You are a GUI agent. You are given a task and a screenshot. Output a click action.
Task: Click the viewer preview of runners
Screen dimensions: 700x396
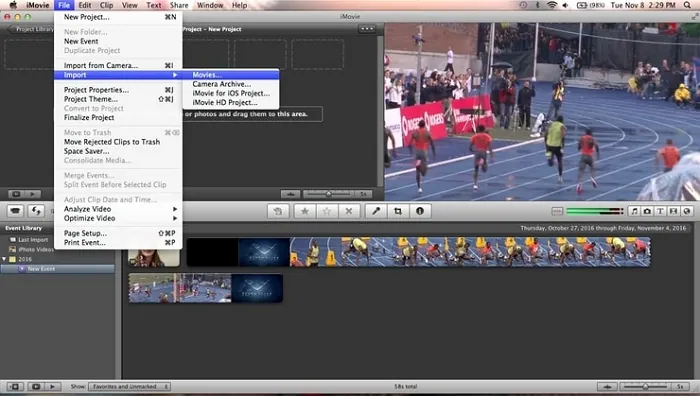[542, 112]
